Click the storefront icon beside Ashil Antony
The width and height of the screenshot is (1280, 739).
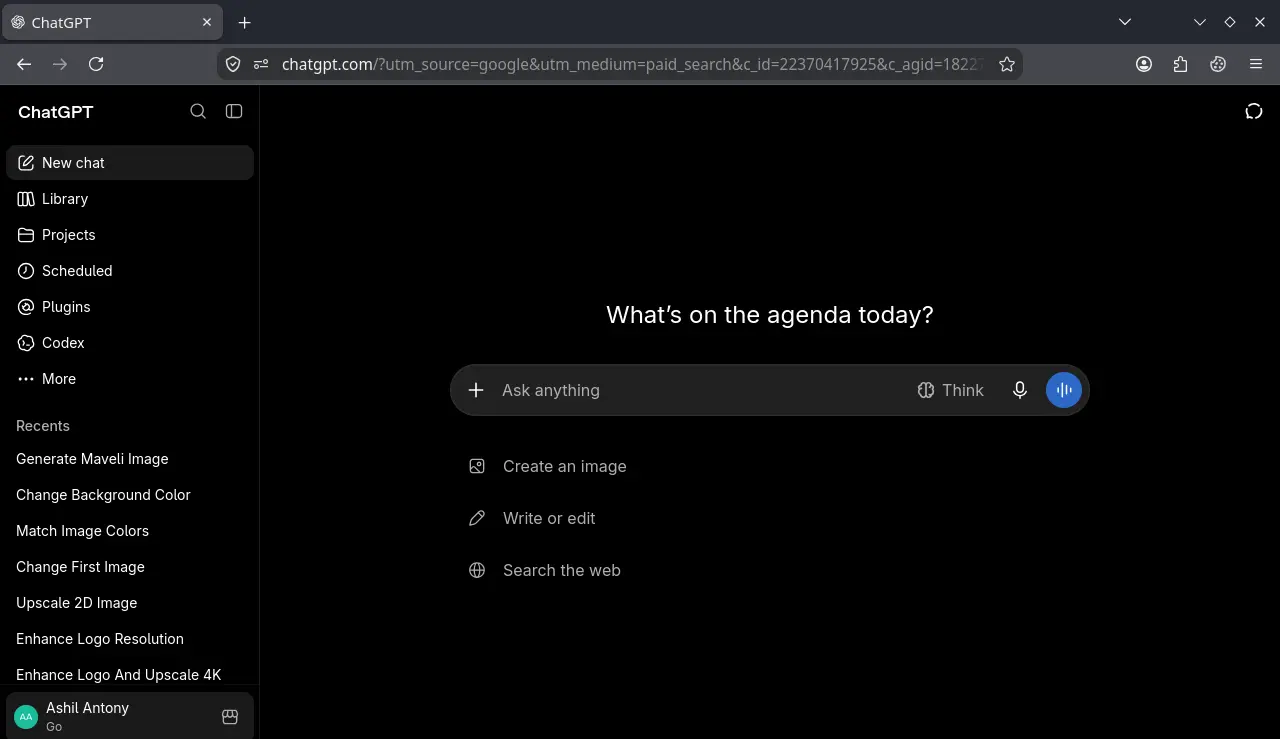[229, 717]
